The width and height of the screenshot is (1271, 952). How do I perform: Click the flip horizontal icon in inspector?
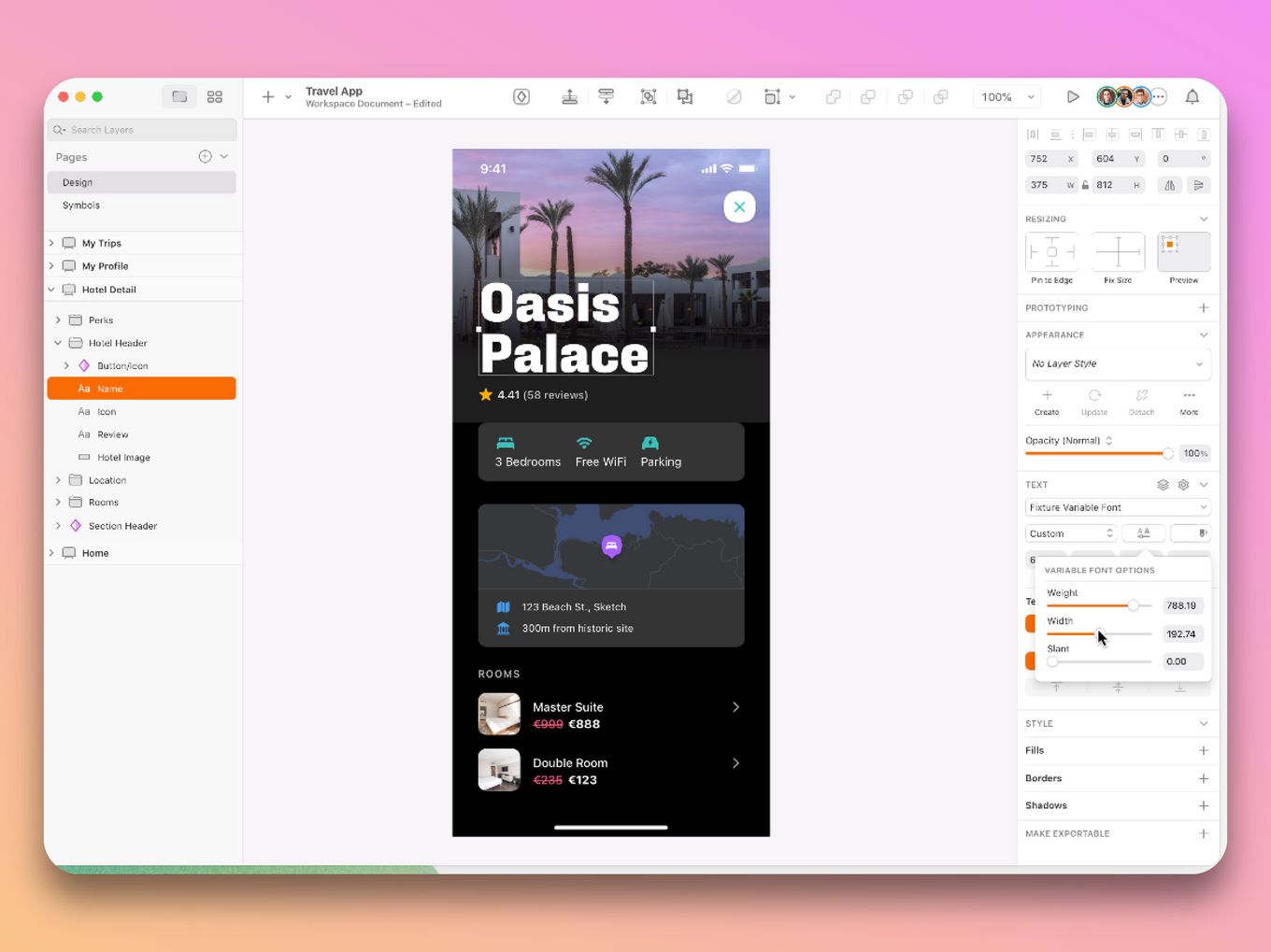tap(1169, 185)
